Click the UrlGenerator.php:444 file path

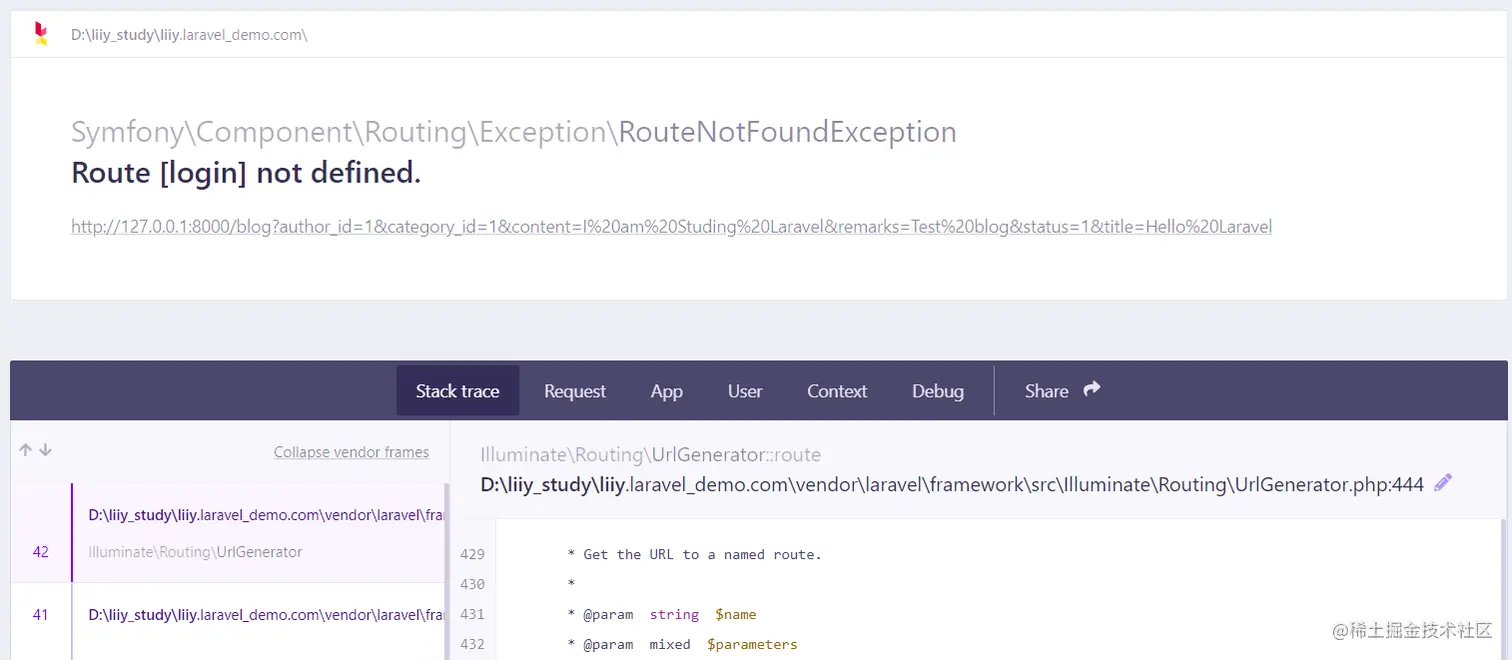tap(952, 485)
